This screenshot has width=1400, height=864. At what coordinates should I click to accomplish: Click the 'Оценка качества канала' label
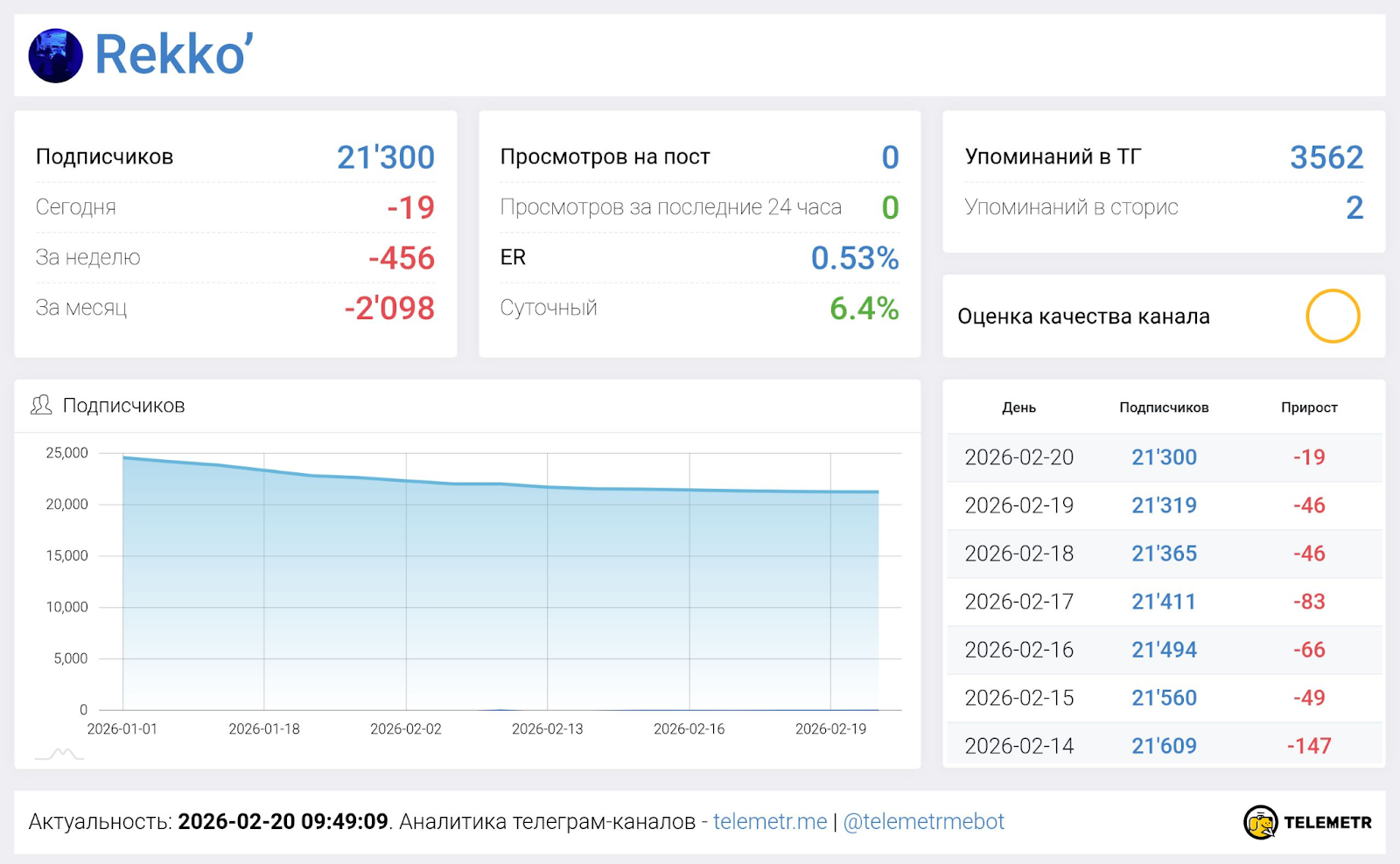pyautogui.click(x=1083, y=317)
